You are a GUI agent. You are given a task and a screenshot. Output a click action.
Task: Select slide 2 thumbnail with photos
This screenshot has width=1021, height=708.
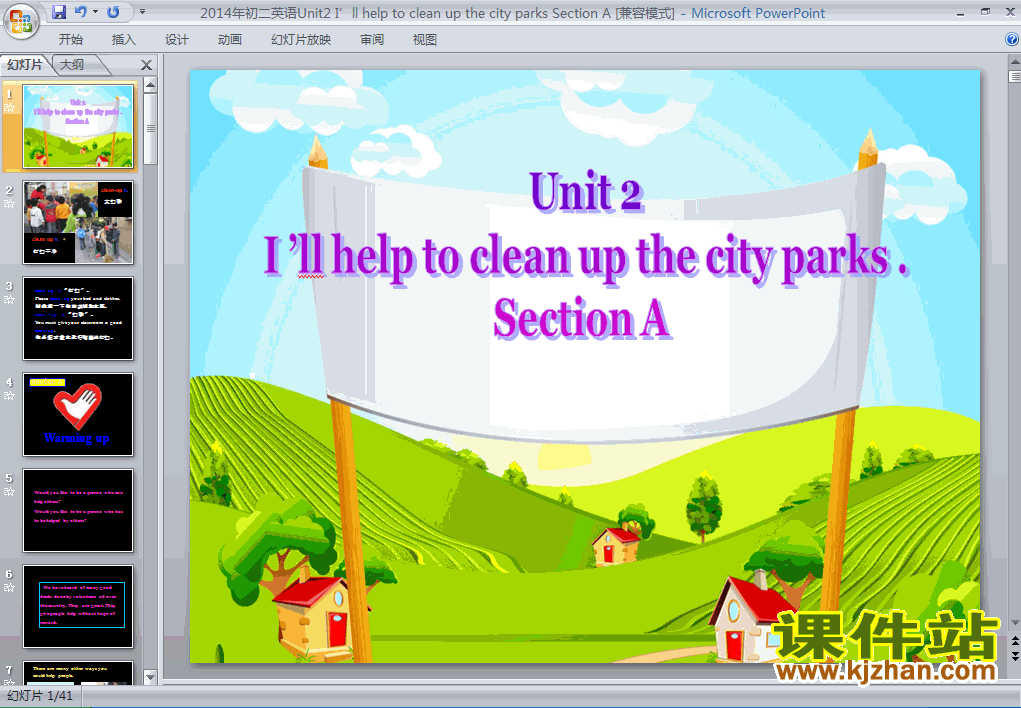point(78,222)
